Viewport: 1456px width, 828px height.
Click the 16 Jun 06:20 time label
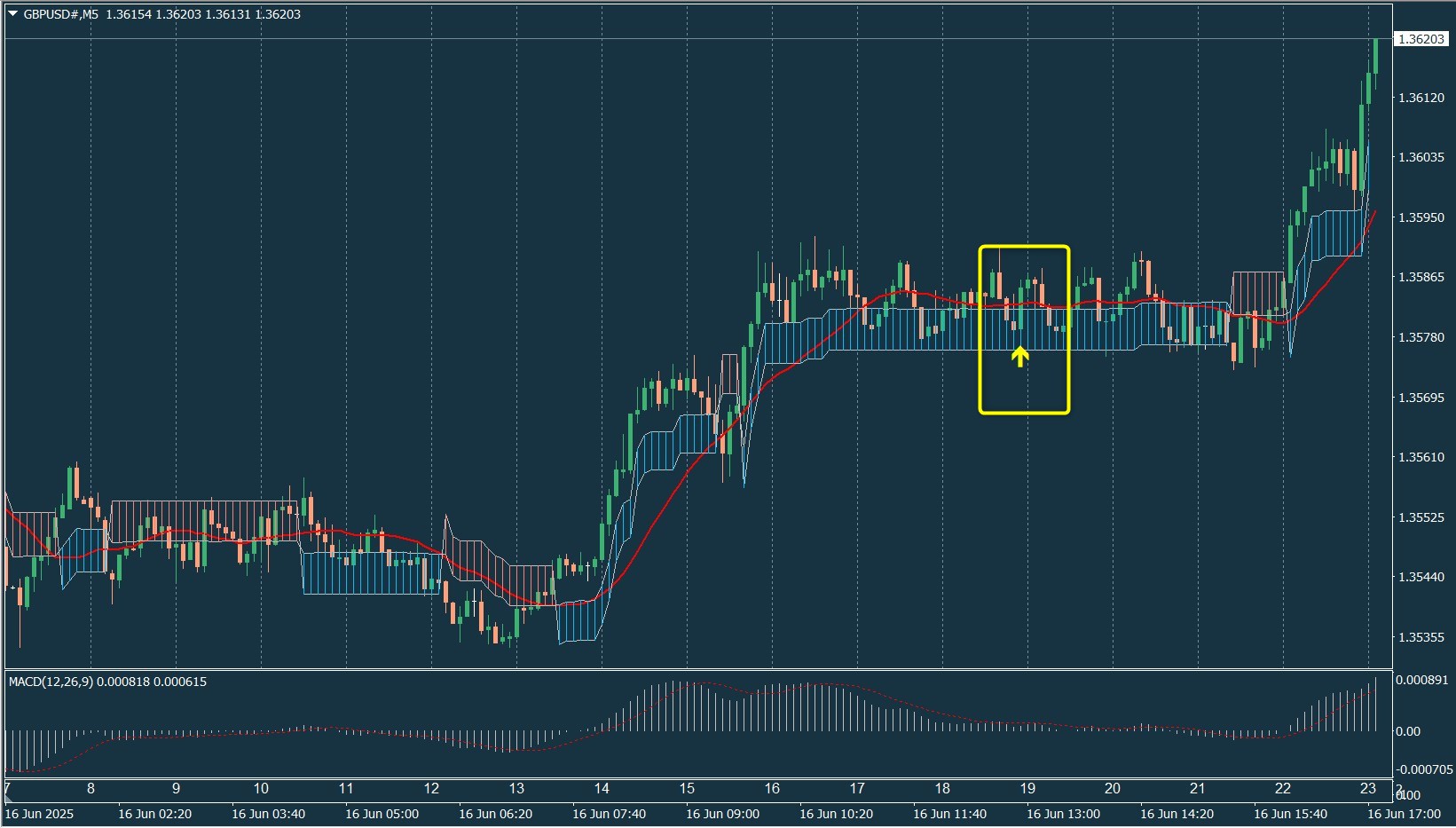495,814
